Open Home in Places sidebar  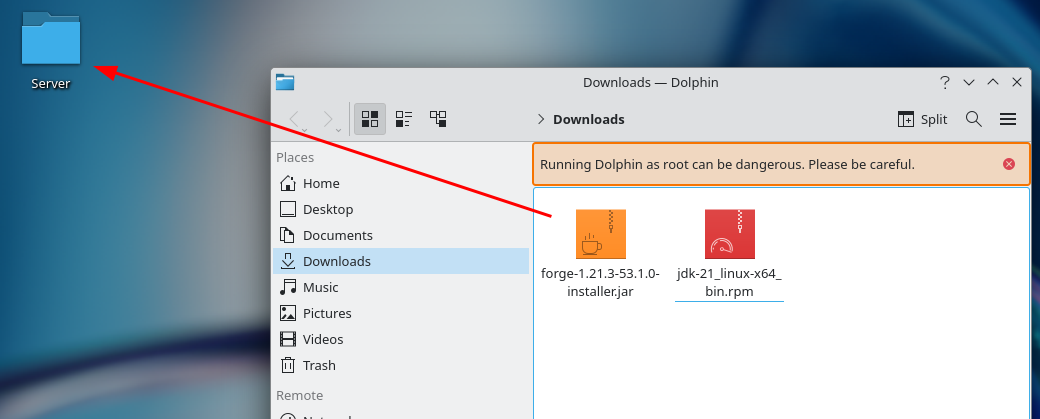(321, 184)
